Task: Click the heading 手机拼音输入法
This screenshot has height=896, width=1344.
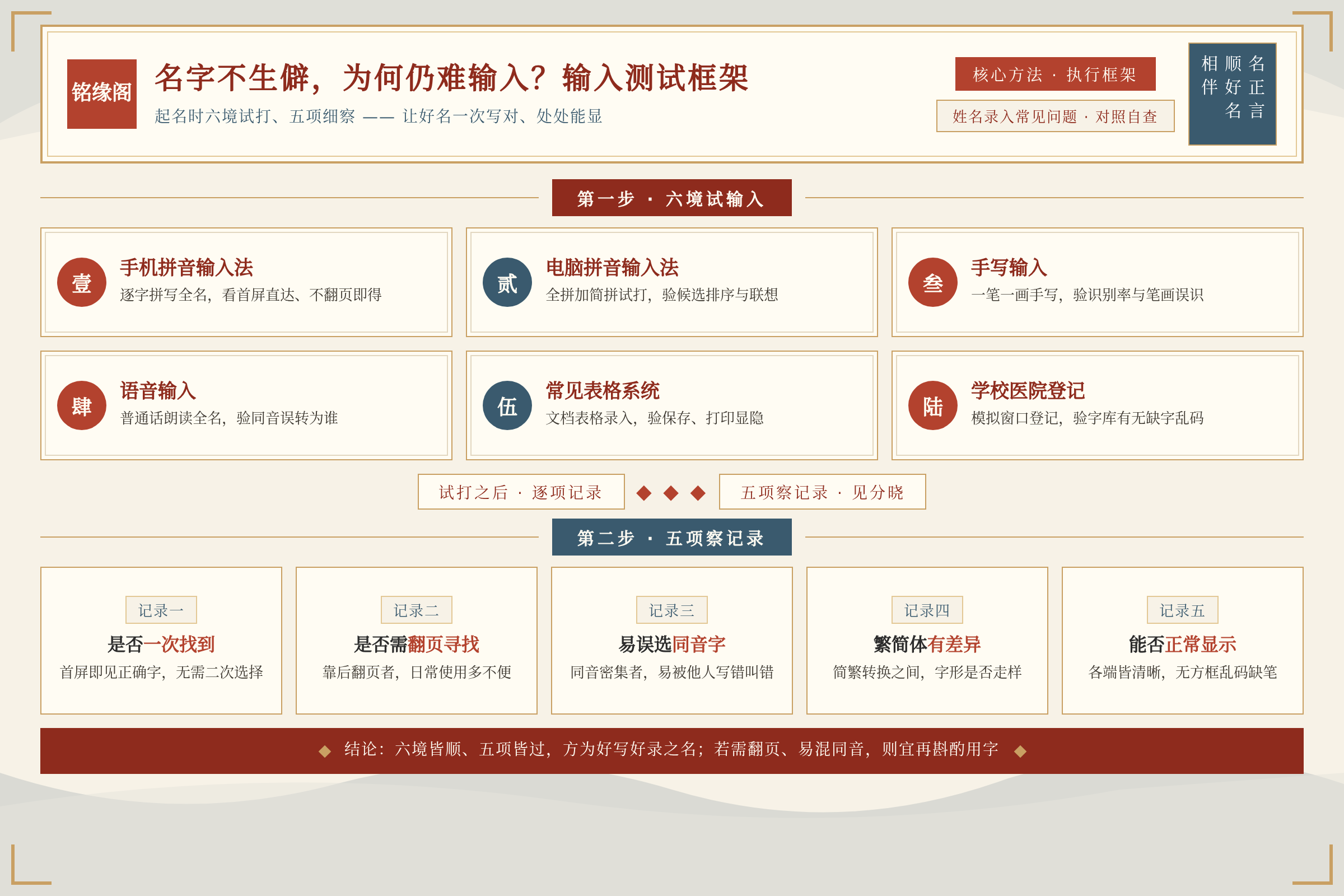Action: (x=186, y=268)
